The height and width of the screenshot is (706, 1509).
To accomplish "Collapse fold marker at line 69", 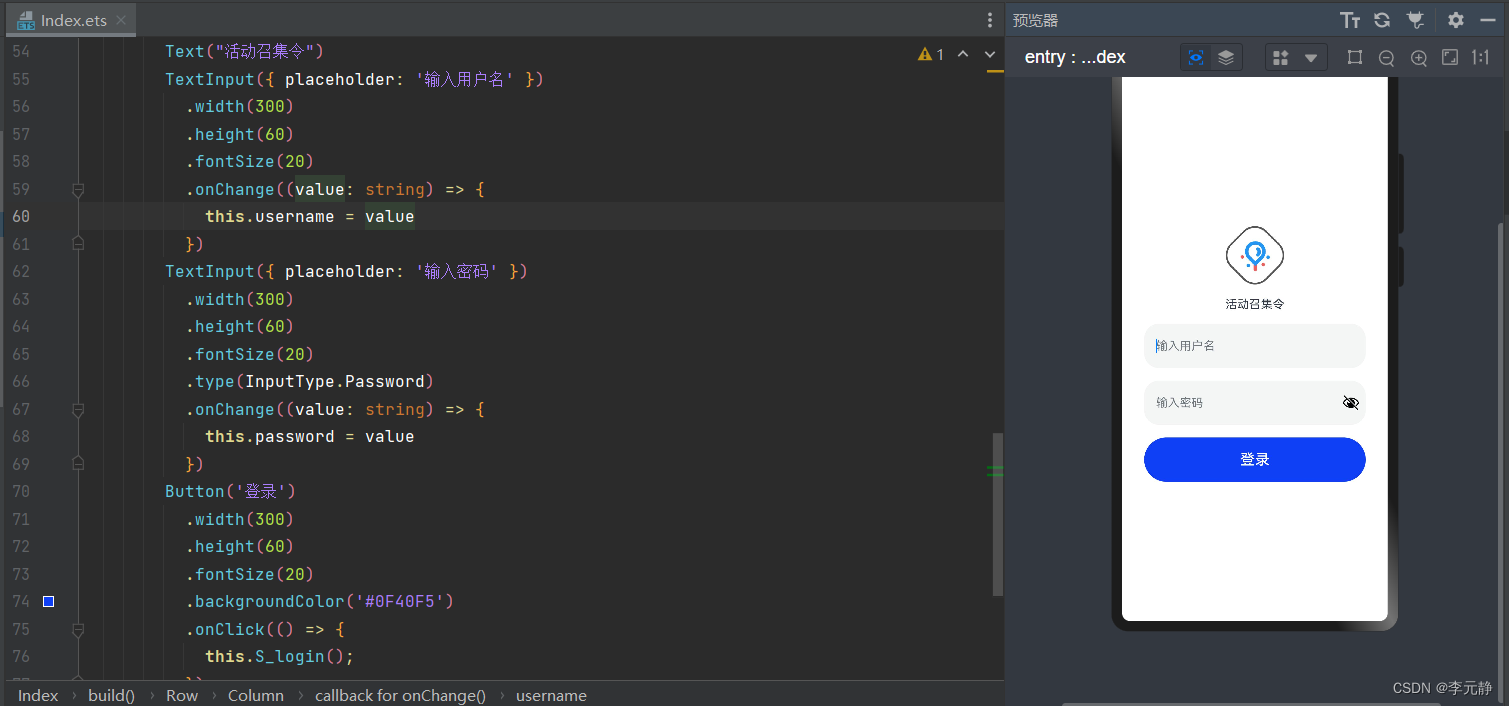I will [78, 463].
